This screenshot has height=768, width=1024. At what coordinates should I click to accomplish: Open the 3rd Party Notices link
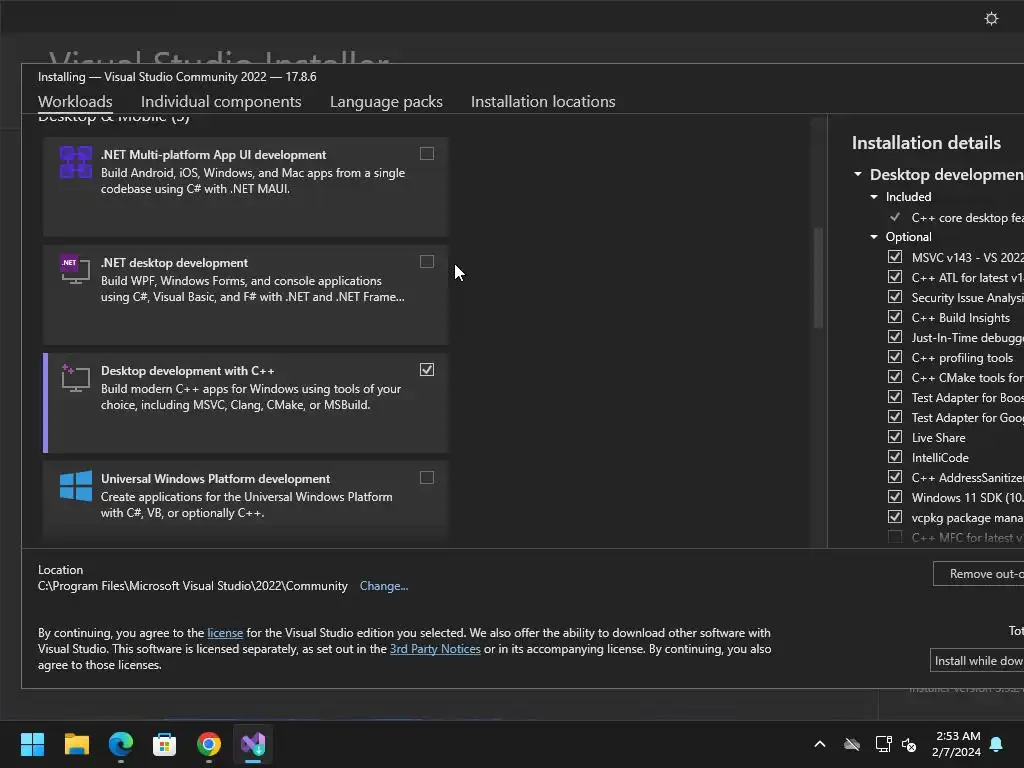(435, 649)
